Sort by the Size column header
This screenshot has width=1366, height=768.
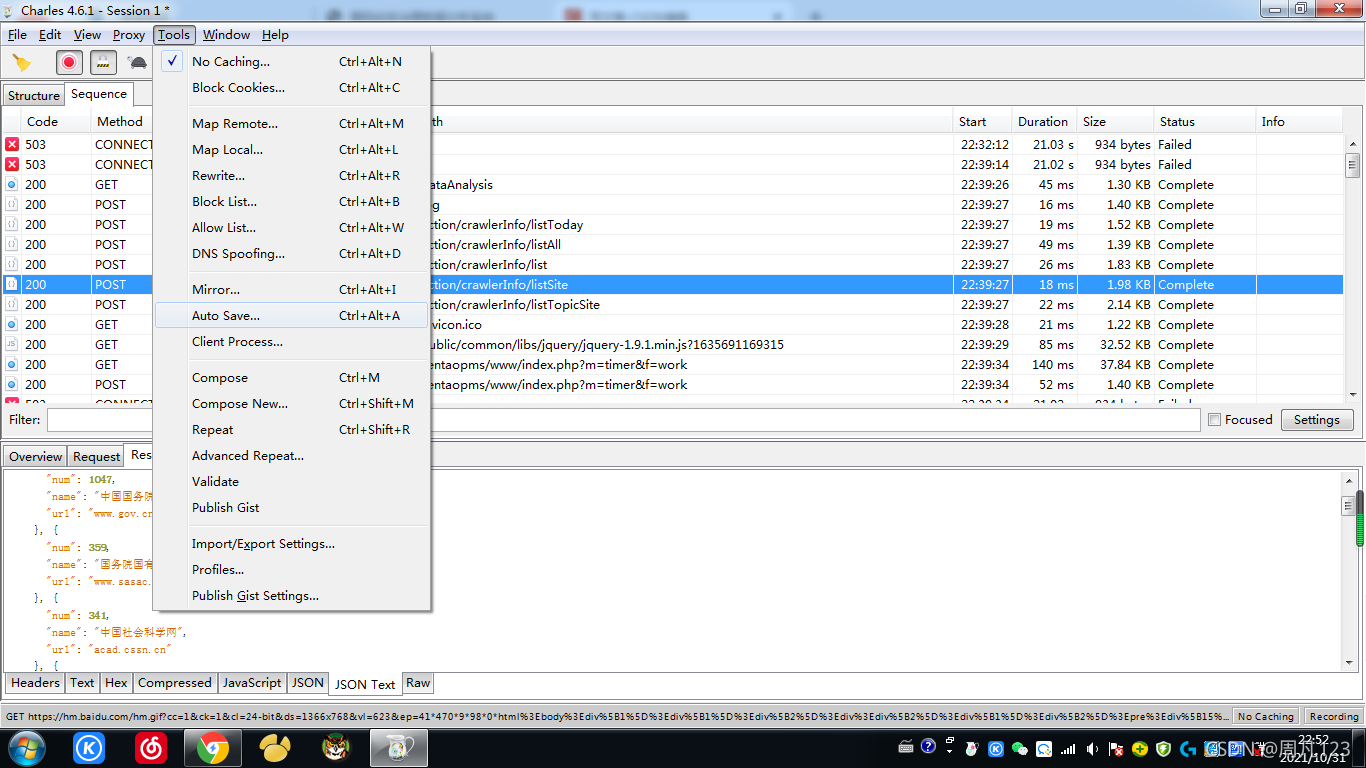tap(1115, 121)
